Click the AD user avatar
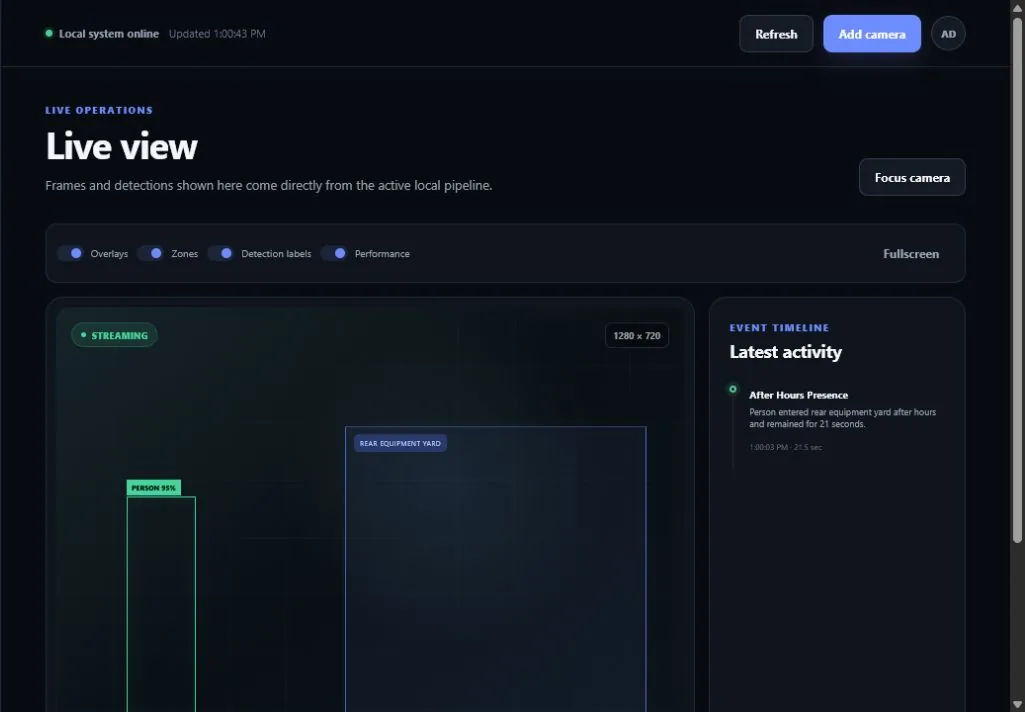This screenshot has width=1025, height=712. (x=948, y=34)
